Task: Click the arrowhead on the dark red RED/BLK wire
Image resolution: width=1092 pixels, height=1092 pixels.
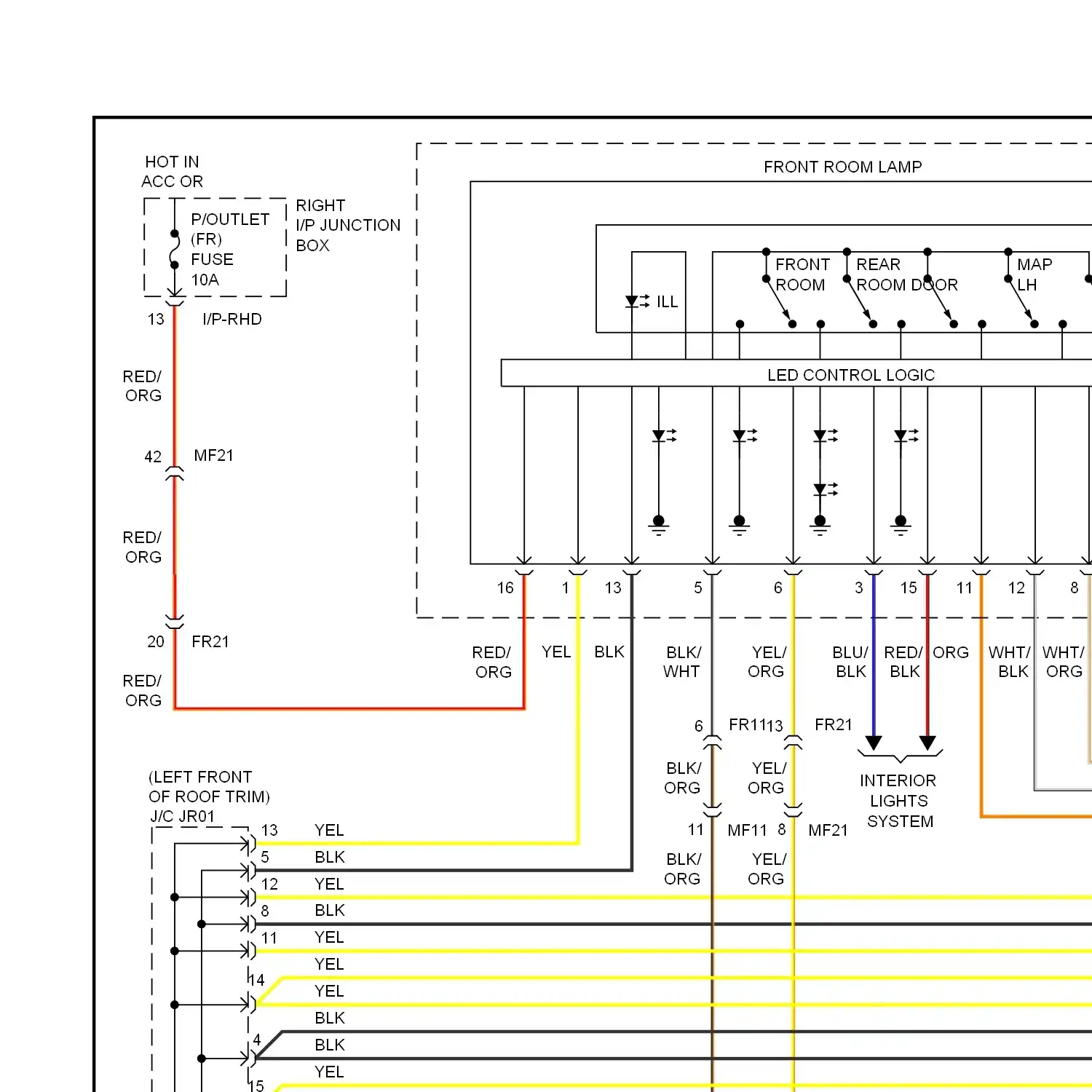Action: tap(927, 743)
